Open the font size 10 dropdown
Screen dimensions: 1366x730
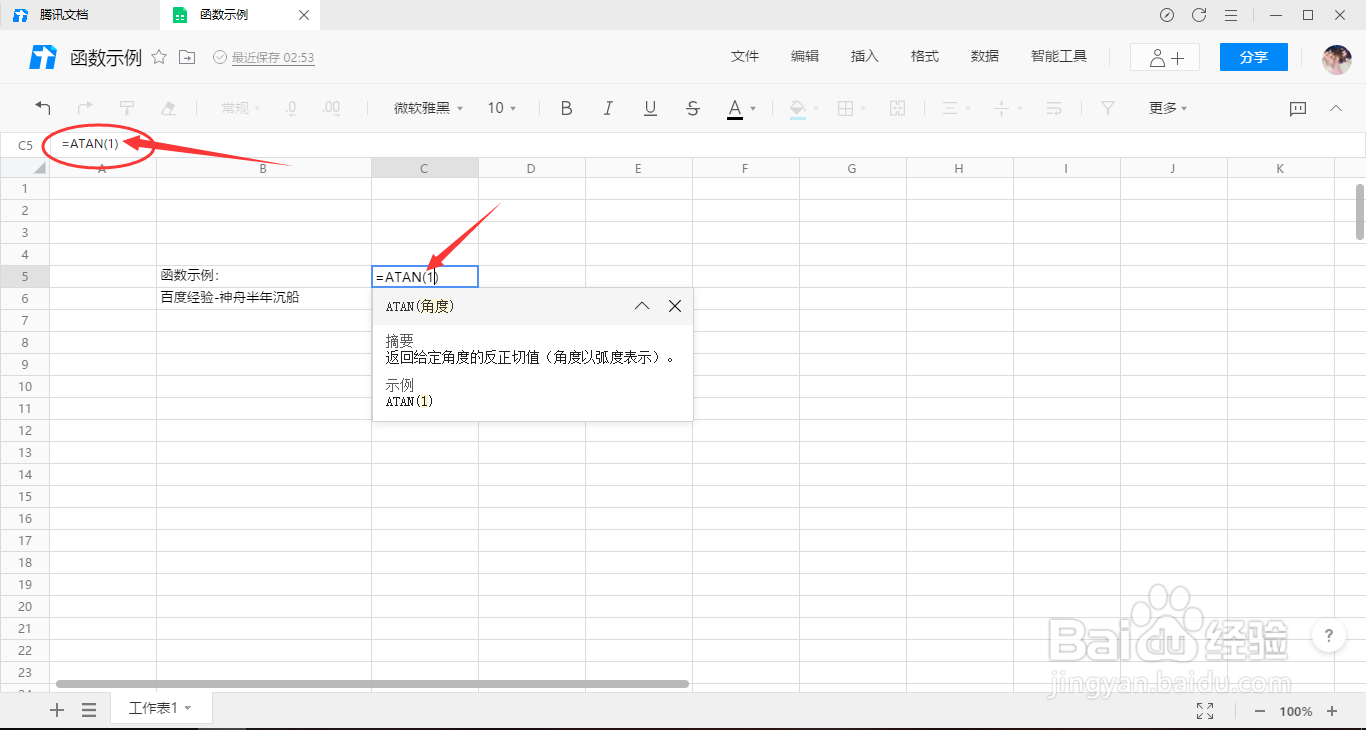coord(502,108)
